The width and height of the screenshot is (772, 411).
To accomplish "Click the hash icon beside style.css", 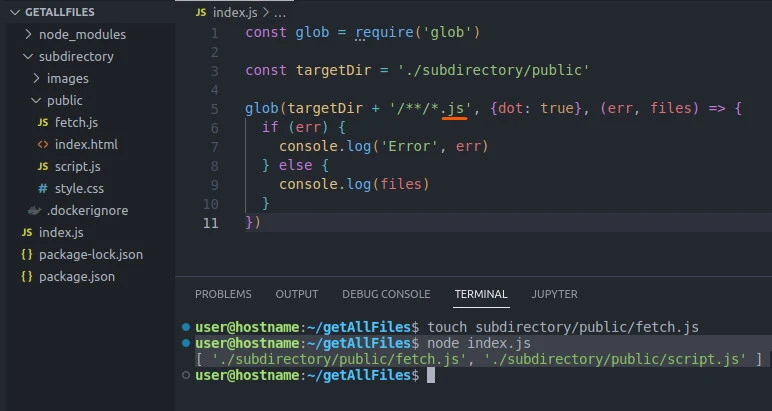I will tap(43, 189).
